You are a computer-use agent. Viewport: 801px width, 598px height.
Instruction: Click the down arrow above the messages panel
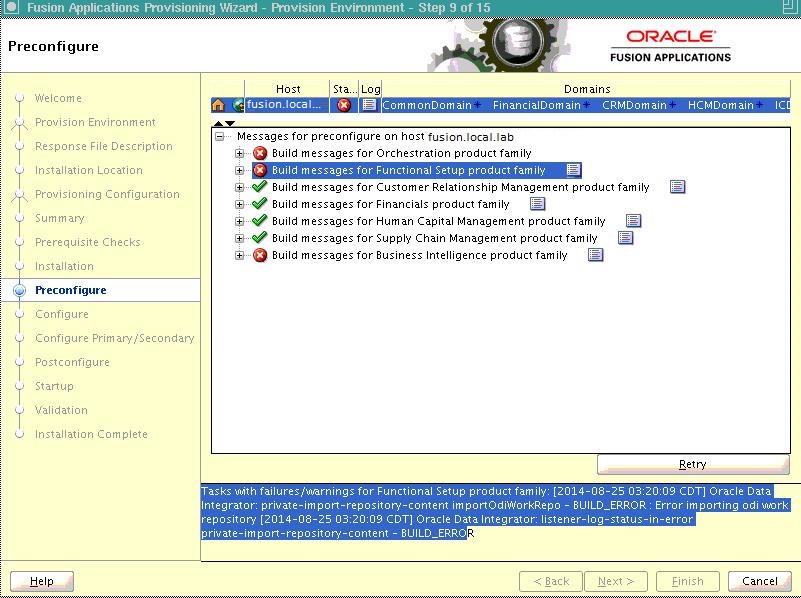coord(230,123)
